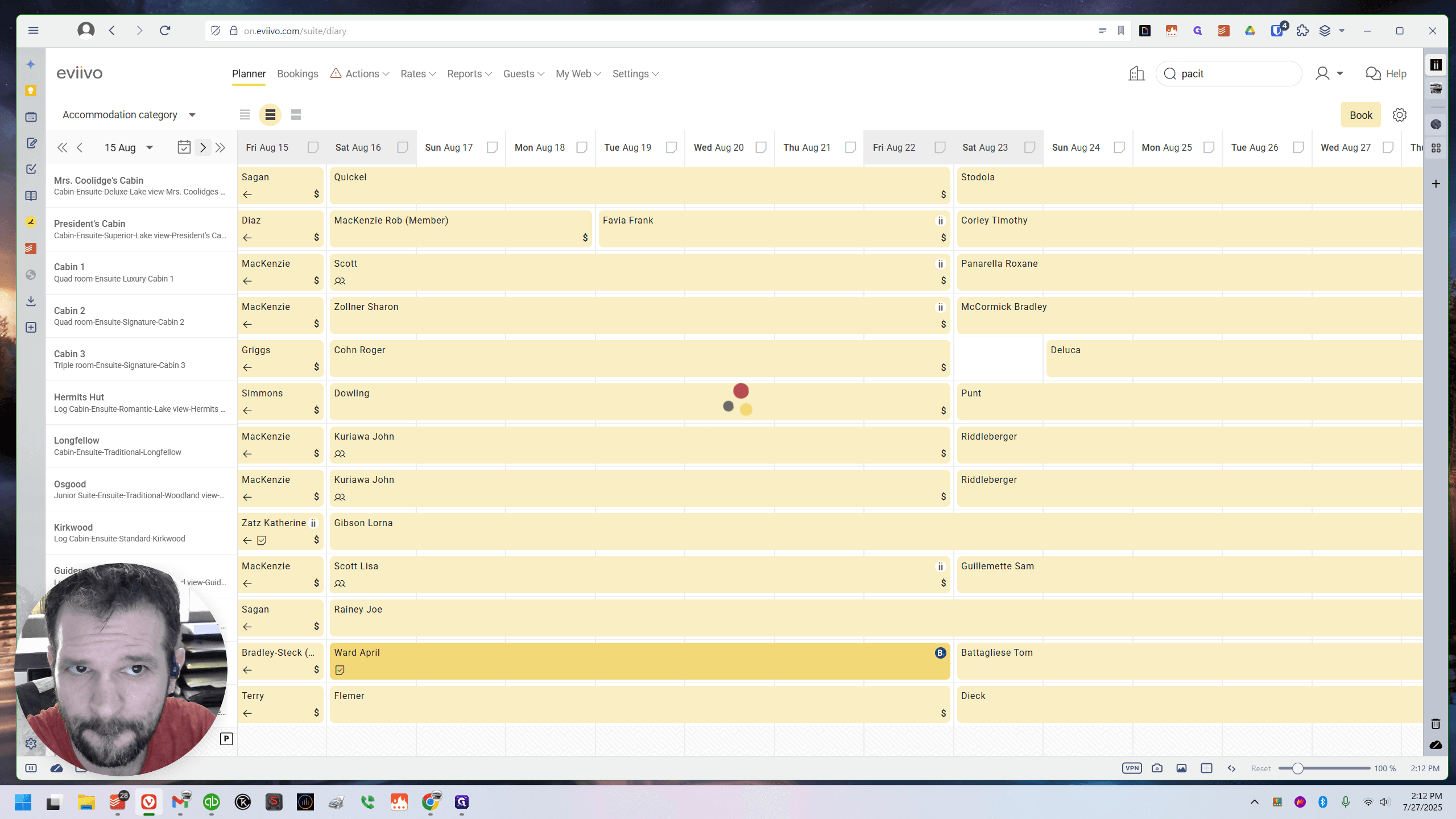Screen dimensions: 1456x819
Task: Open user account dropdown
Action: [1329, 73]
